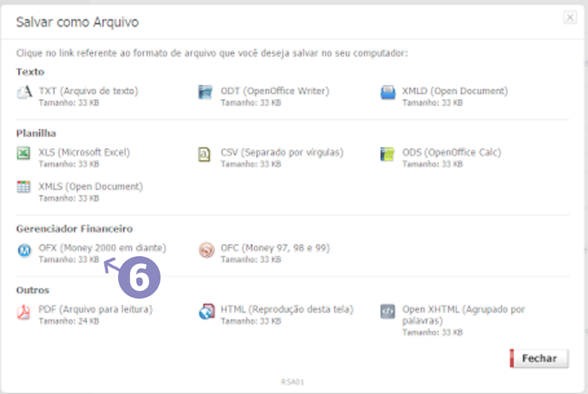This screenshot has height=394, width=588.
Task: Click the HTML globe icon
Action: coord(207,312)
